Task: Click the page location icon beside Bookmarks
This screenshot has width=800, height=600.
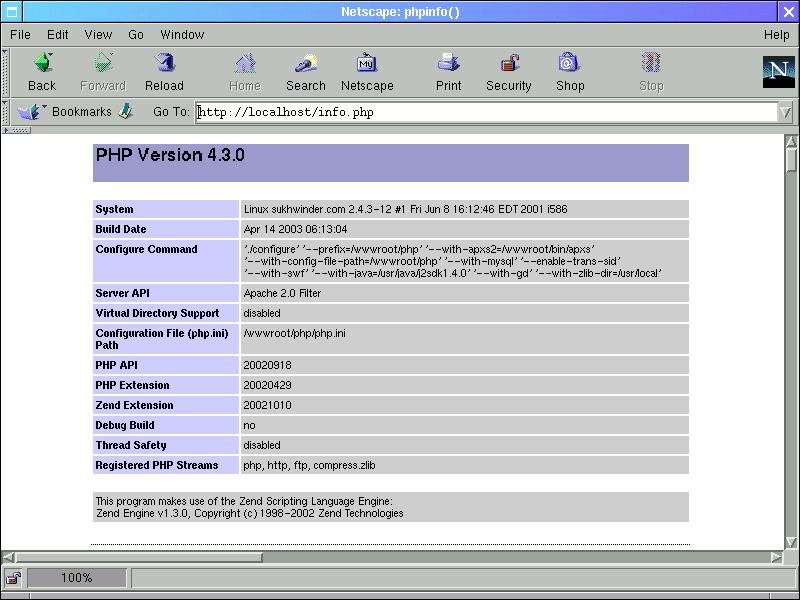Action: pyautogui.click(x=126, y=112)
